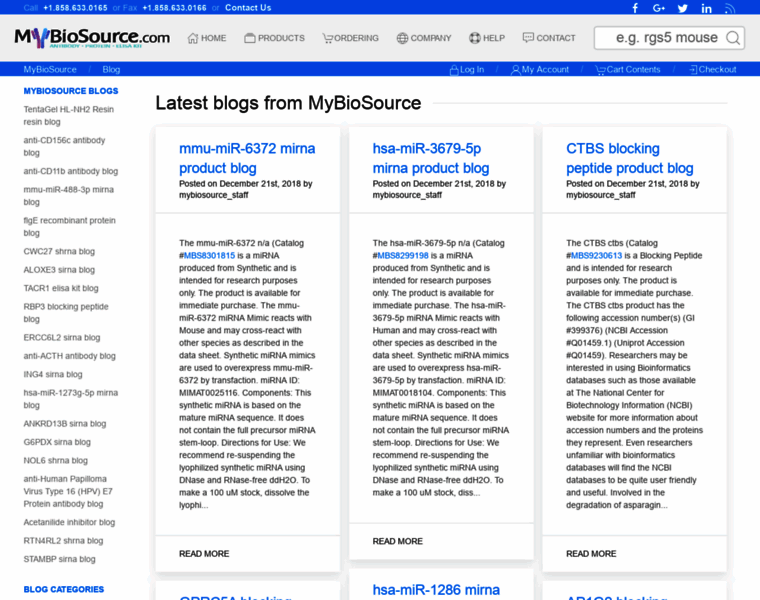
Task: Open ANKRD13B sirna blog
Action: (x=65, y=424)
